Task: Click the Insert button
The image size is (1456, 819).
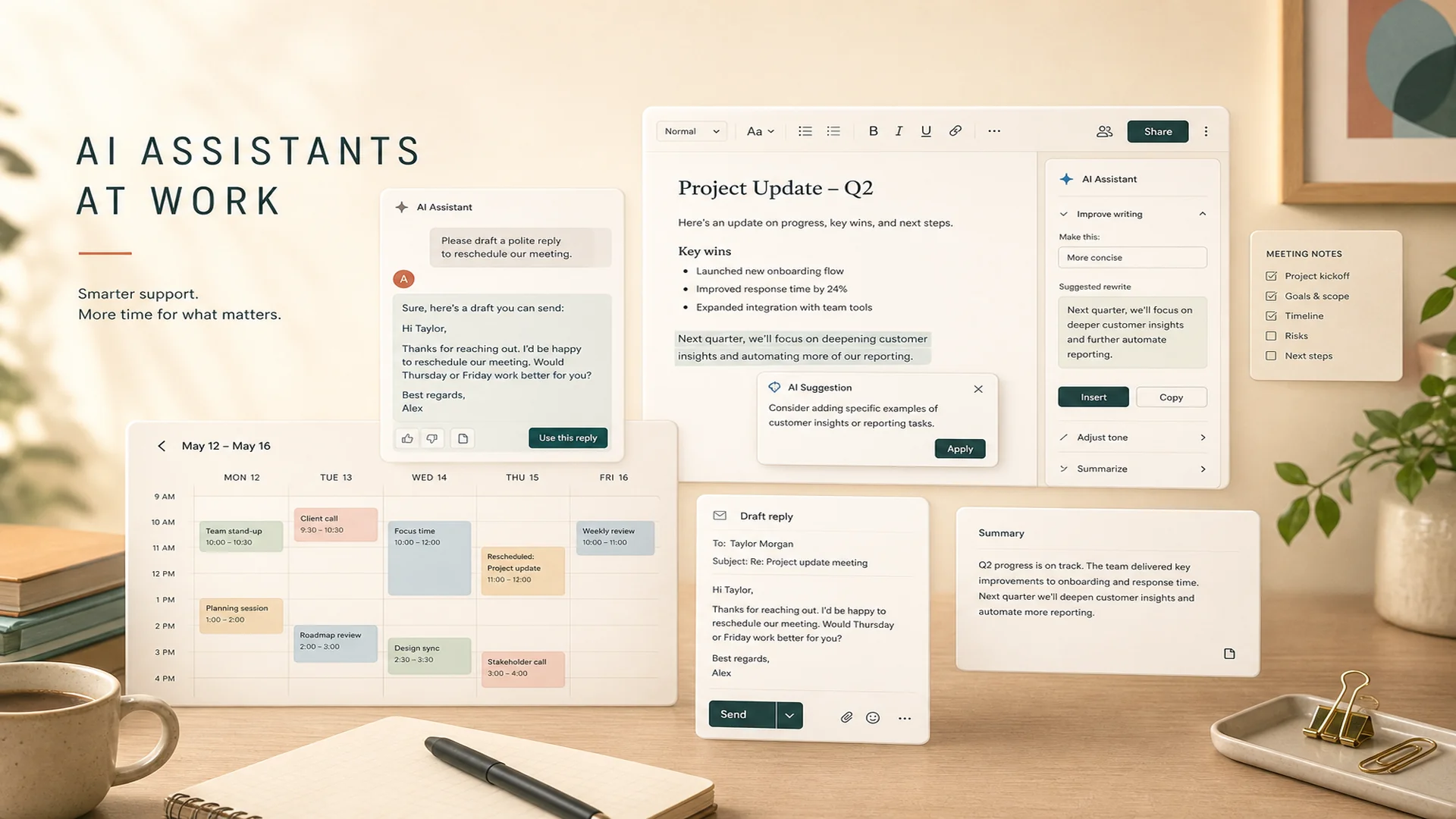Action: [1094, 397]
